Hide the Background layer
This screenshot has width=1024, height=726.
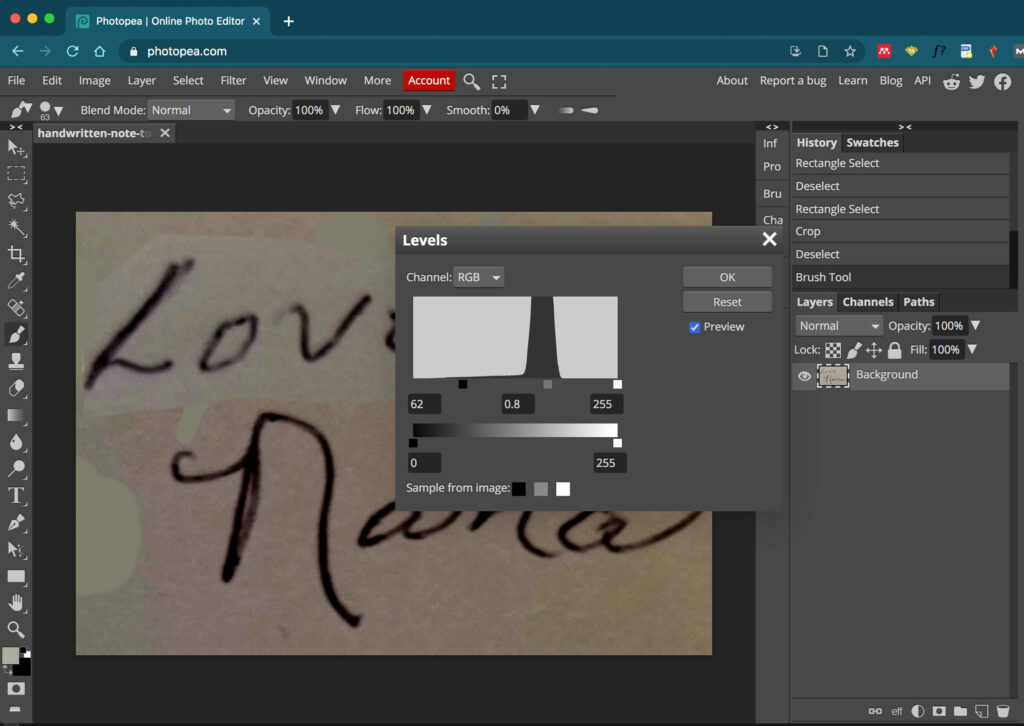(x=804, y=375)
